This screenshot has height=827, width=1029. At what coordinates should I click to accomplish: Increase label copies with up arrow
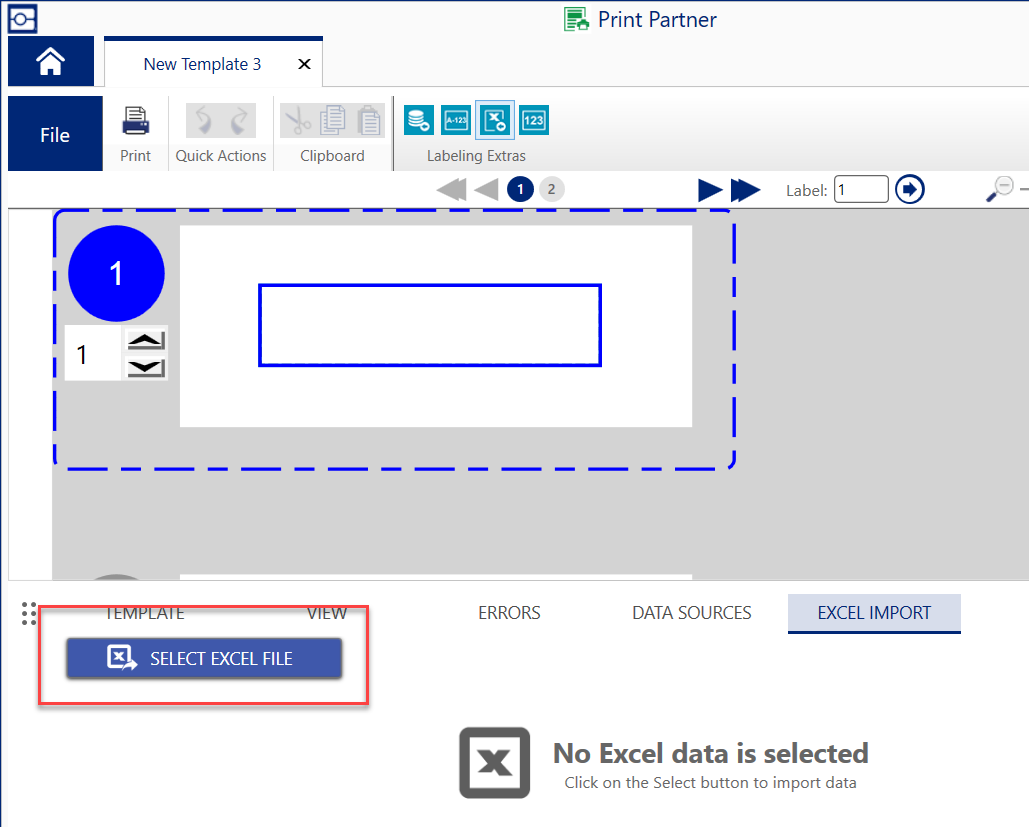[x=146, y=340]
